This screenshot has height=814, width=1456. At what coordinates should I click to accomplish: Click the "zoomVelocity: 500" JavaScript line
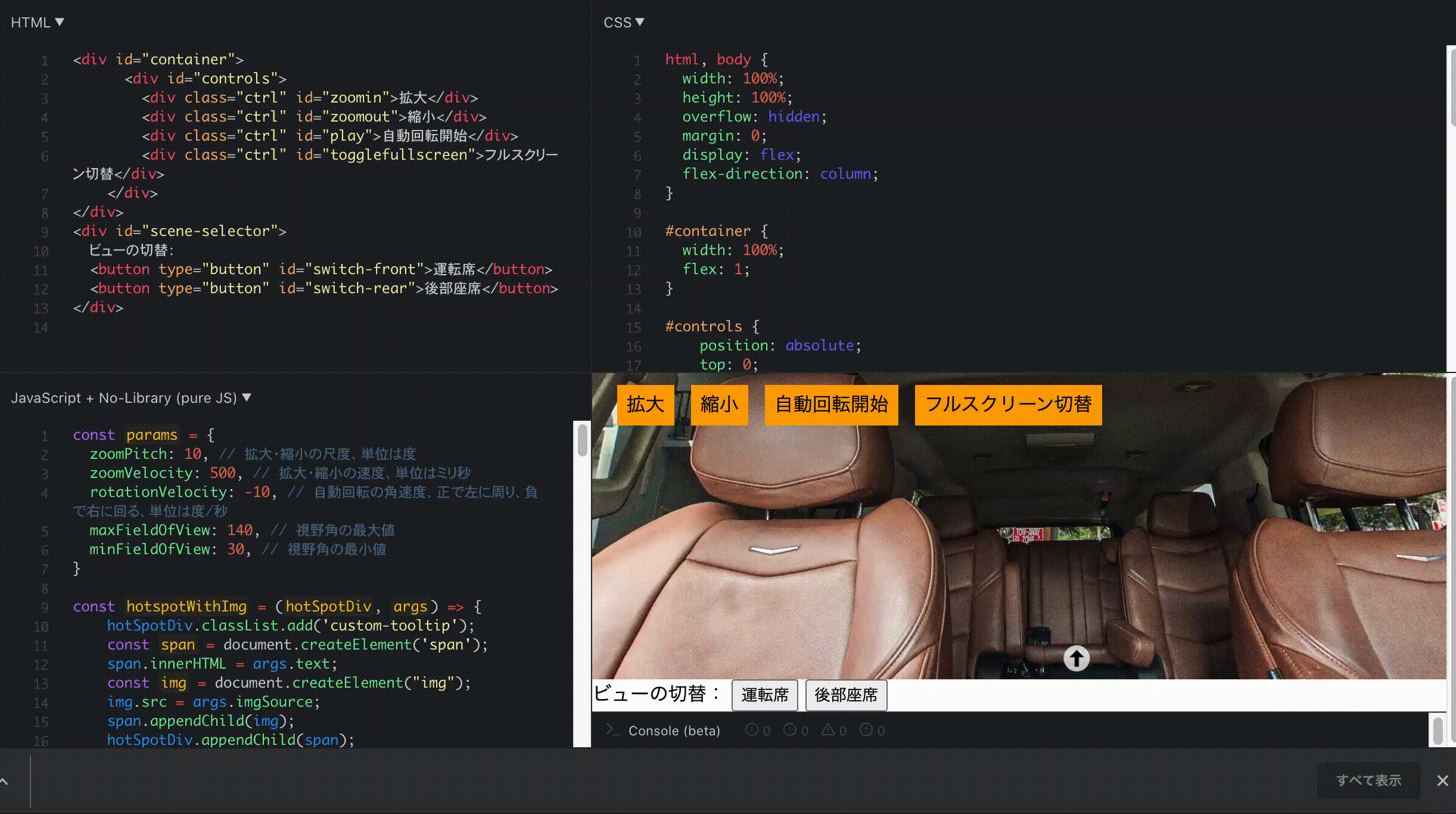tap(280, 473)
